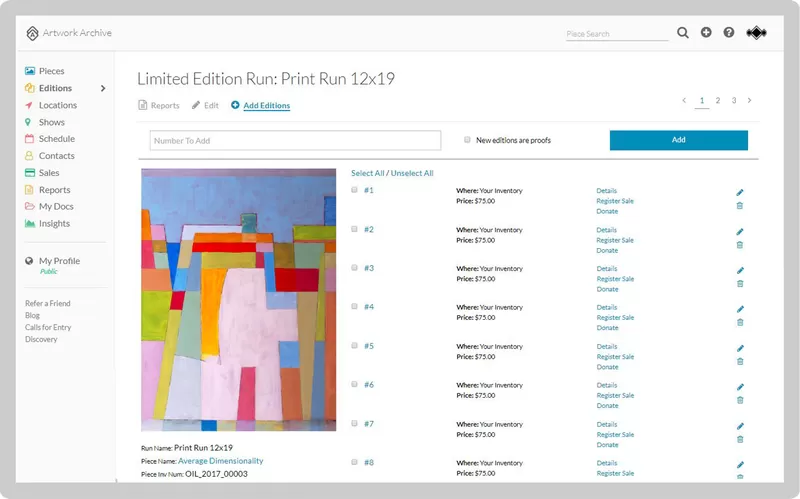Open the user account avatar icon
The image size is (800, 499).
tap(756, 33)
